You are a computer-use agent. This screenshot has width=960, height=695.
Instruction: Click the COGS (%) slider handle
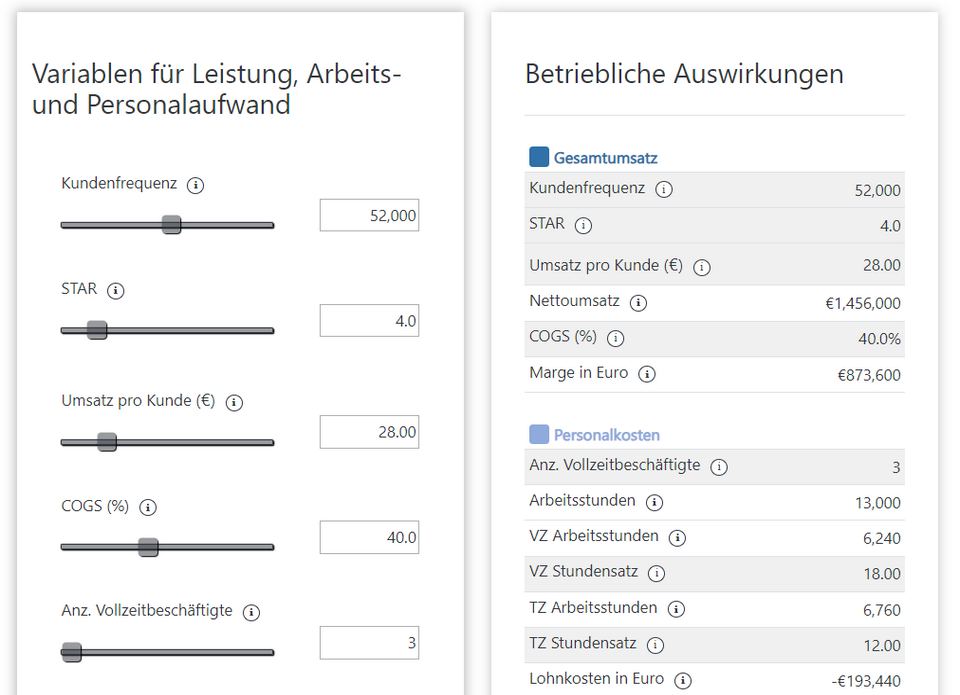tap(148, 547)
